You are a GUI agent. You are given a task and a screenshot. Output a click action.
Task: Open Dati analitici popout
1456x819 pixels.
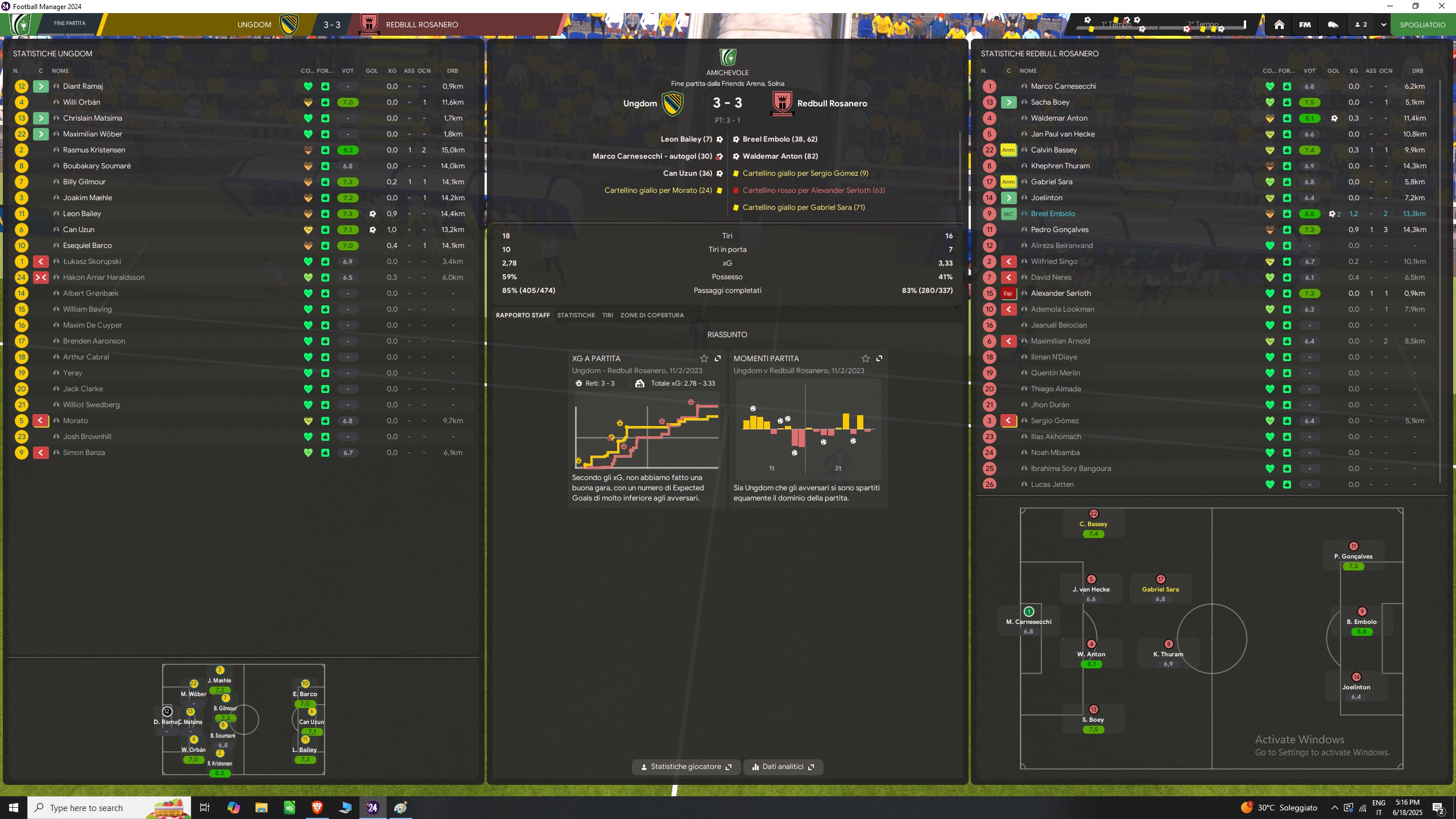coord(783,767)
